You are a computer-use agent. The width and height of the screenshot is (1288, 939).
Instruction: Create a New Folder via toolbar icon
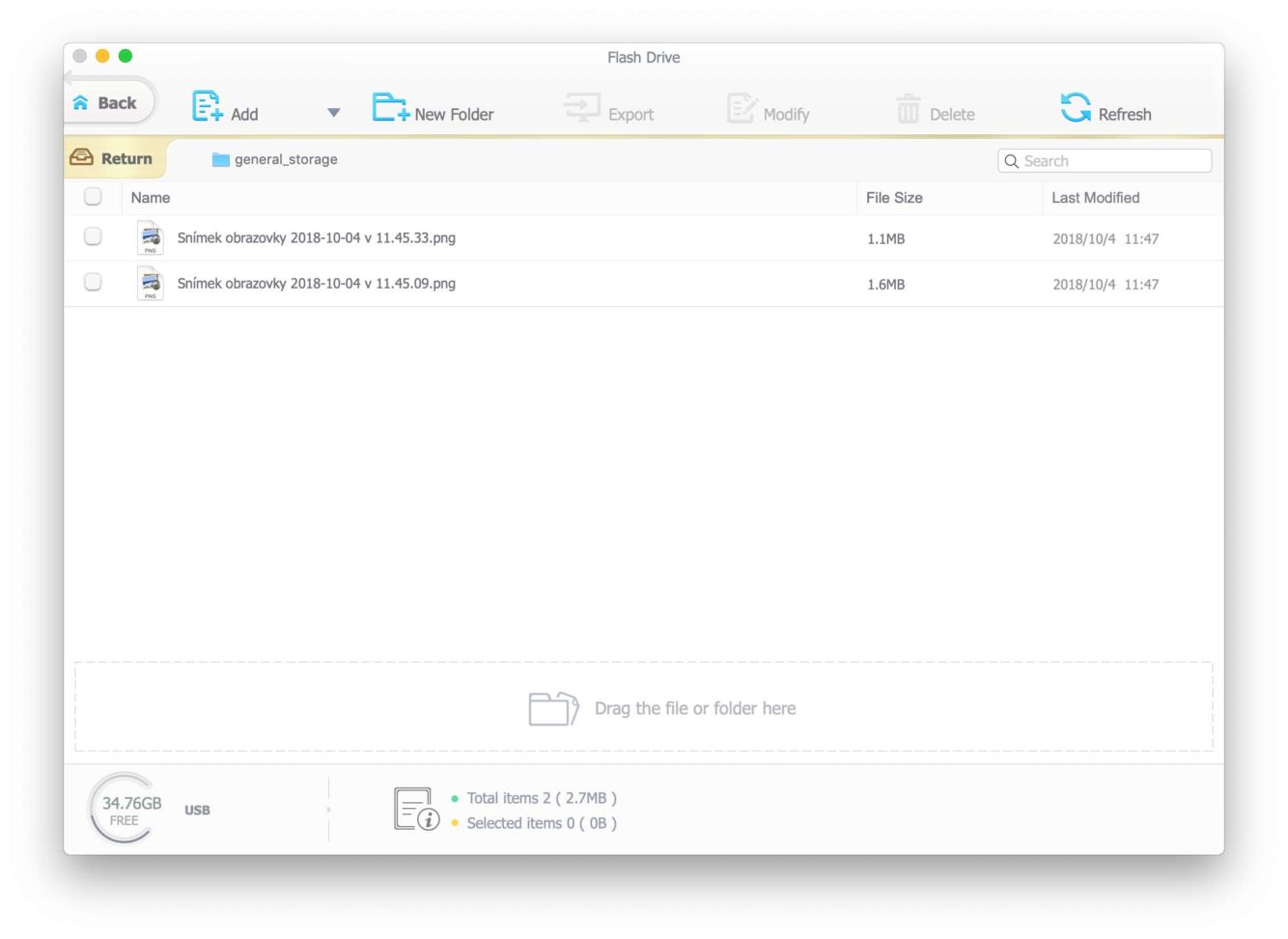(x=390, y=107)
